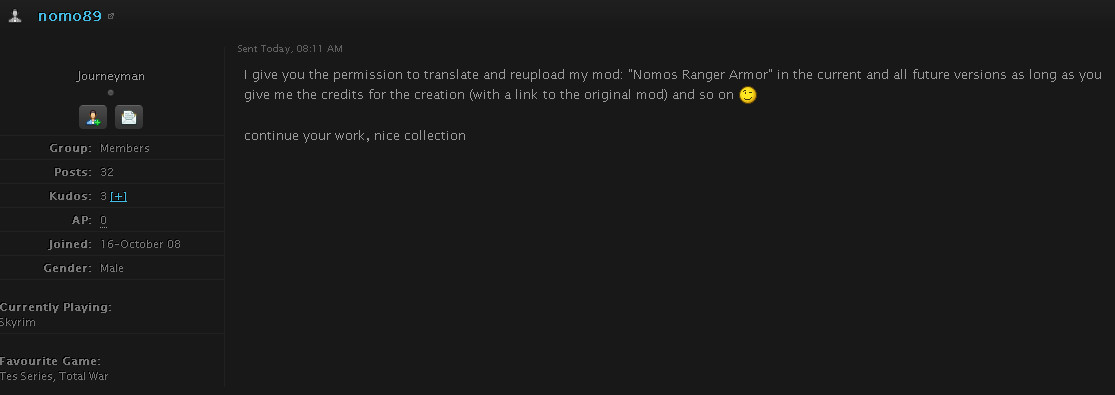Viewport: 1115px width, 395px height.
Task: Click the AP value 0 link
Action: pyautogui.click(x=103, y=221)
